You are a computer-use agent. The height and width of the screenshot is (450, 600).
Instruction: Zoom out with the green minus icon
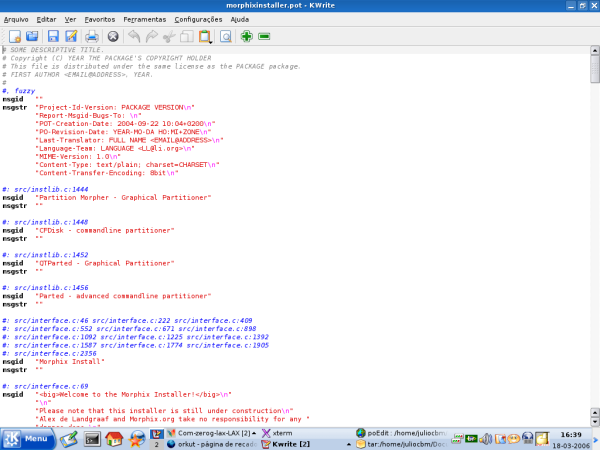coord(264,36)
